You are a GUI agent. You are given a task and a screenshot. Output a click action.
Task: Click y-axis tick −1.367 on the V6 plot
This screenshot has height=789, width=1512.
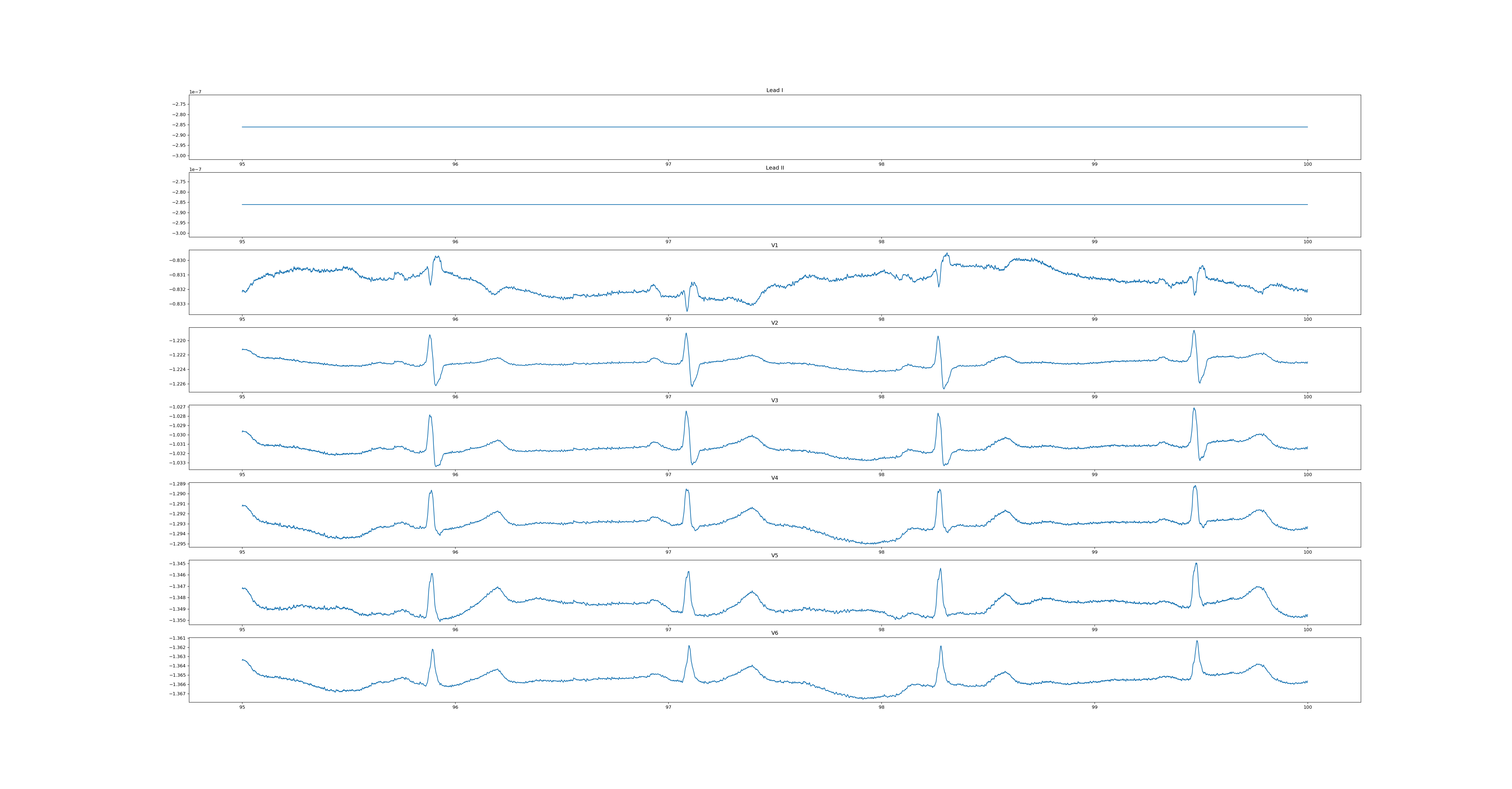178,694
